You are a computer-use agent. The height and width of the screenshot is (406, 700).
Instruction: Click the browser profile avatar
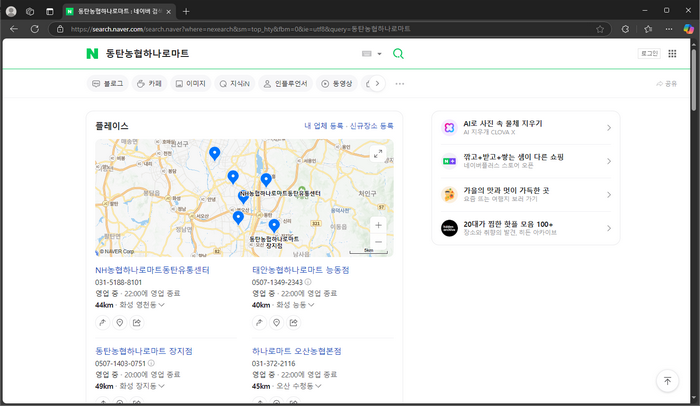[x=11, y=12]
